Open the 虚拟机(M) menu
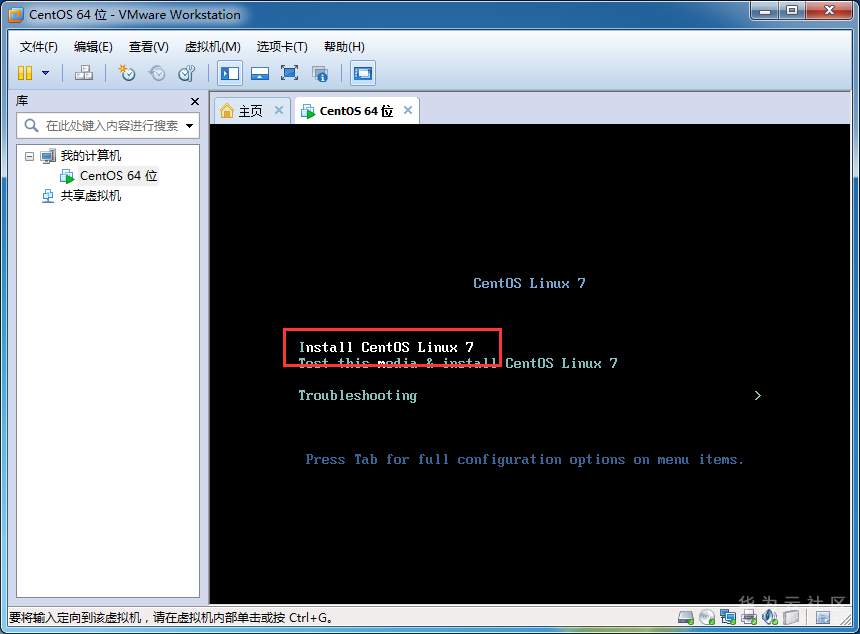This screenshot has width=860, height=634. pyautogui.click(x=213, y=47)
